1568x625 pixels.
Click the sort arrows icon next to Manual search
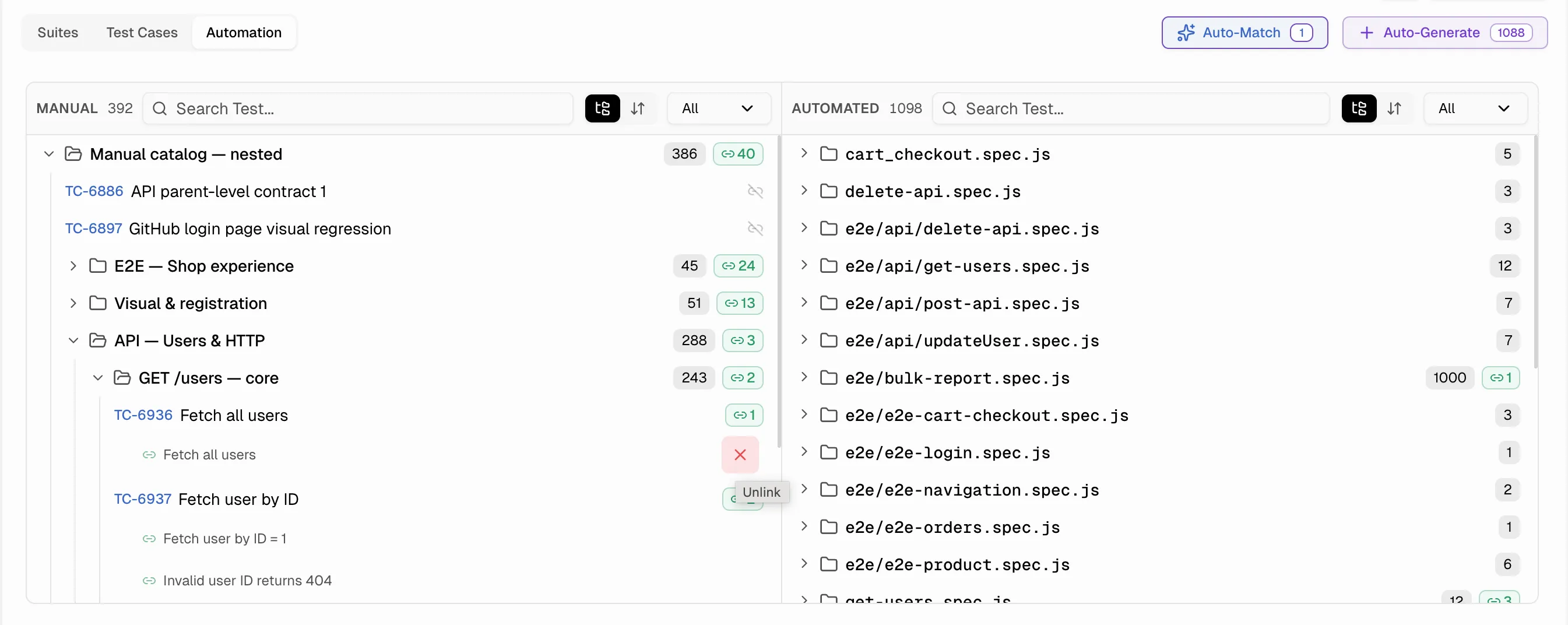click(x=638, y=108)
